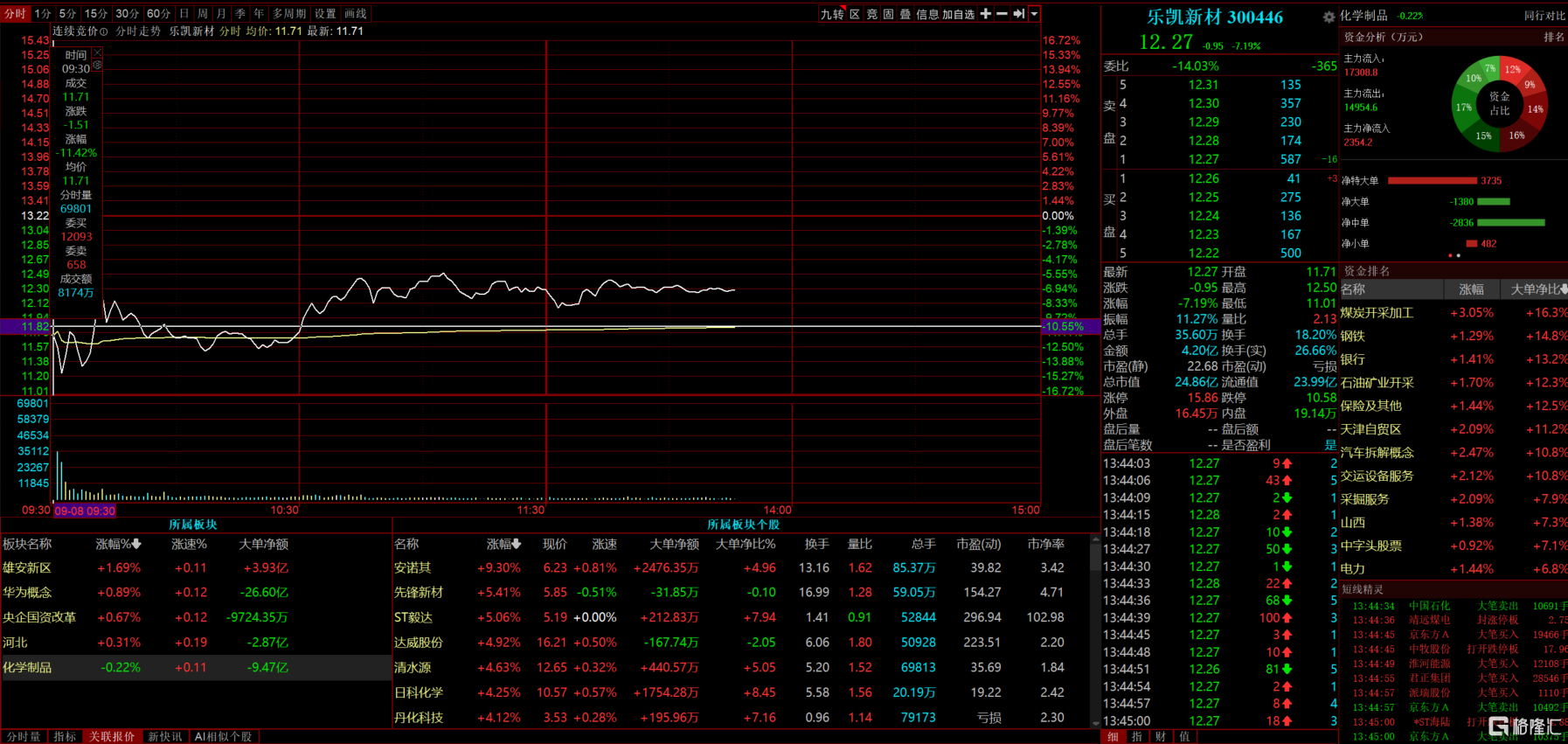Toggle the 固 button on chart toolbar
The image size is (1568, 744).
[888, 14]
